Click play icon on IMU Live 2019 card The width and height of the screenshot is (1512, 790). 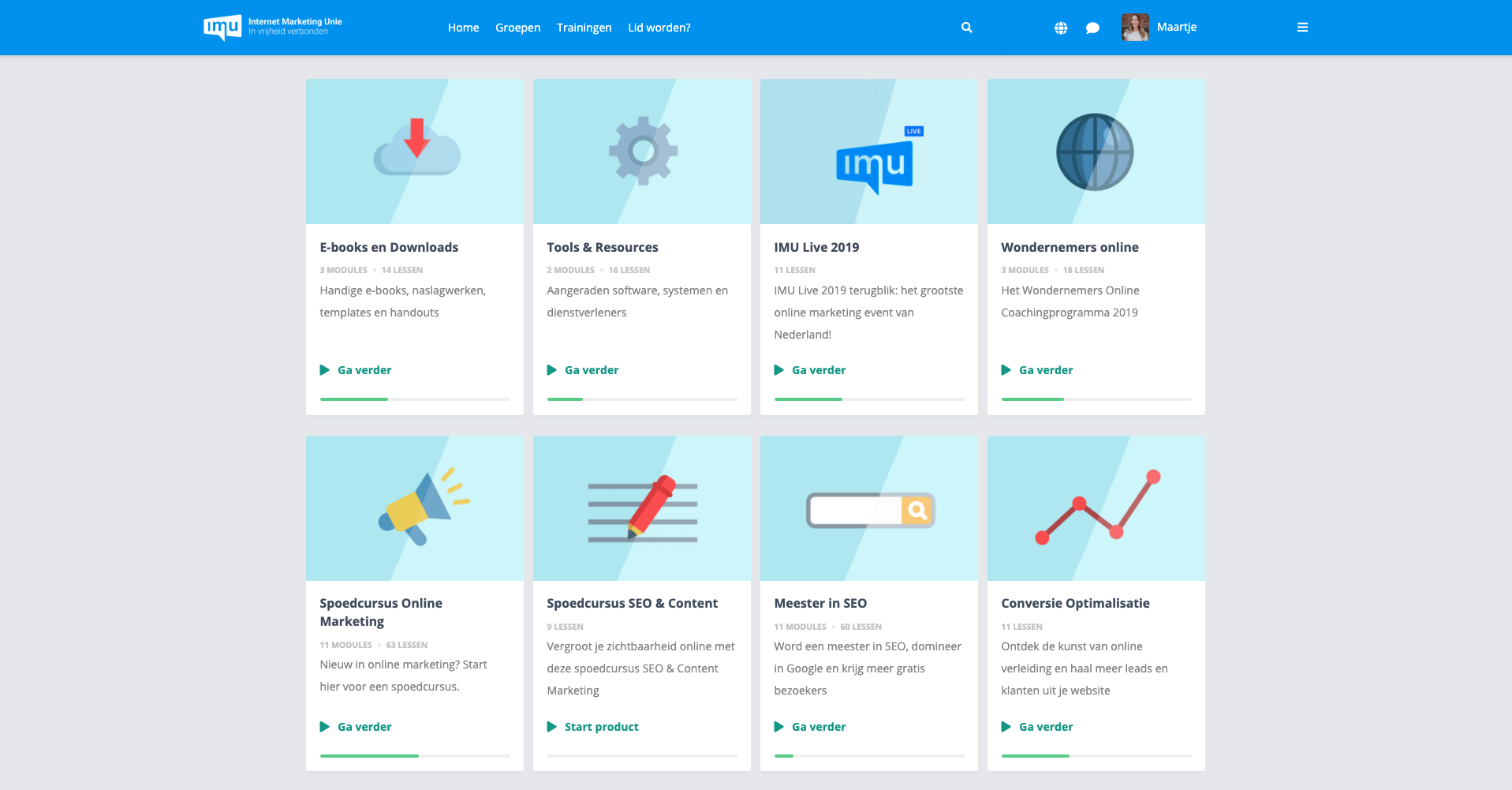[778, 370]
